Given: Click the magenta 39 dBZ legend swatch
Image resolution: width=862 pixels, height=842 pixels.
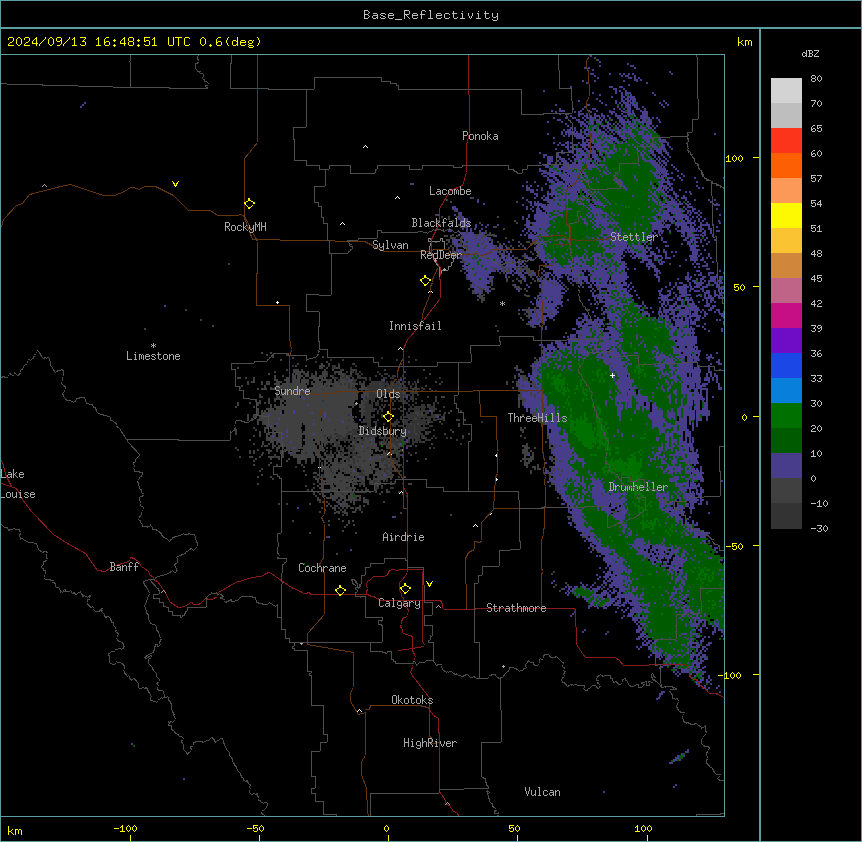Looking at the screenshot, I should (786, 315).
